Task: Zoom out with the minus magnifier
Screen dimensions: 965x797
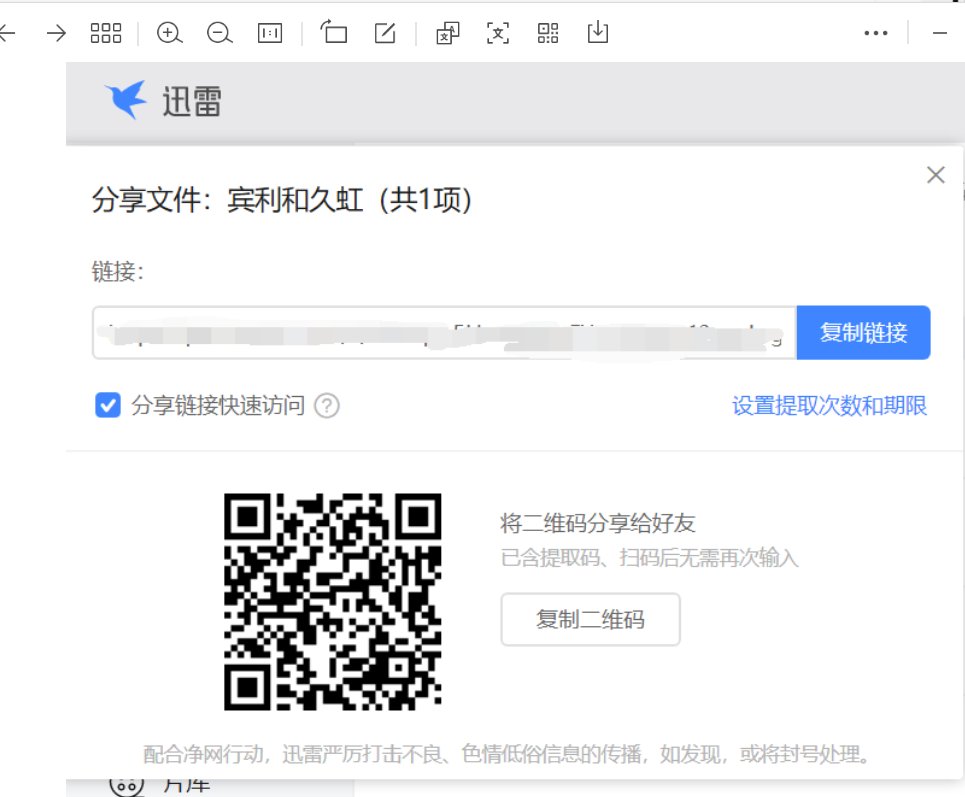Action: (x=220, y=33)
